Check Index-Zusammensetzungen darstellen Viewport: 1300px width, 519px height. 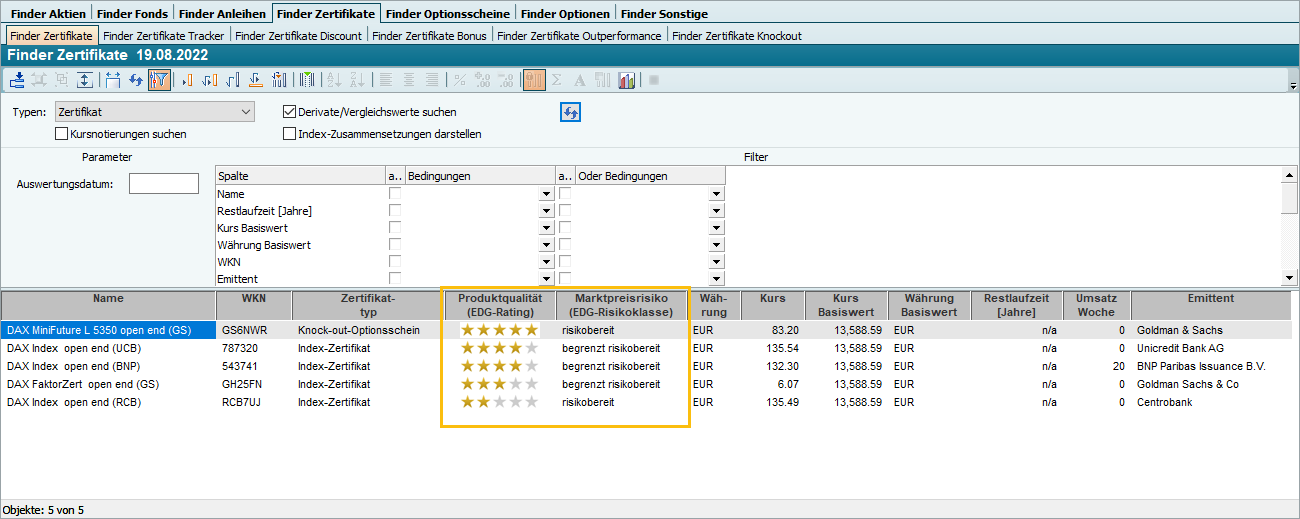[x=290, y=133]
